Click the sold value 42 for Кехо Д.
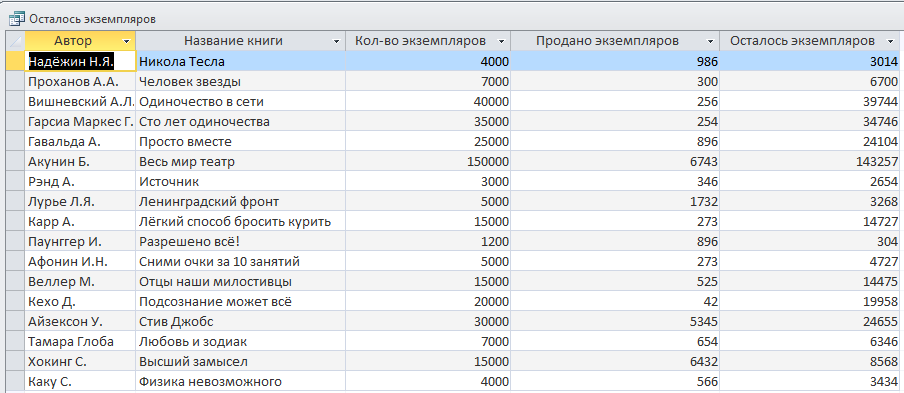 point(710,301)
